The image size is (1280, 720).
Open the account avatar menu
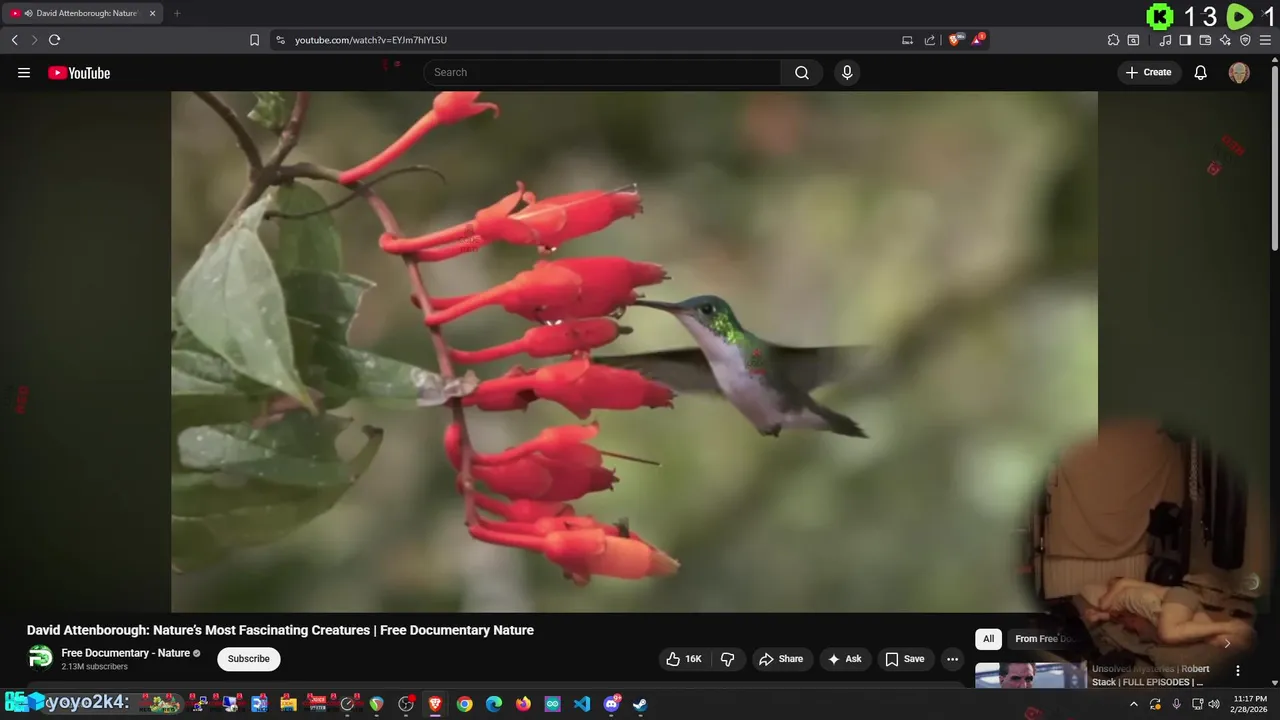[1239, 72]
